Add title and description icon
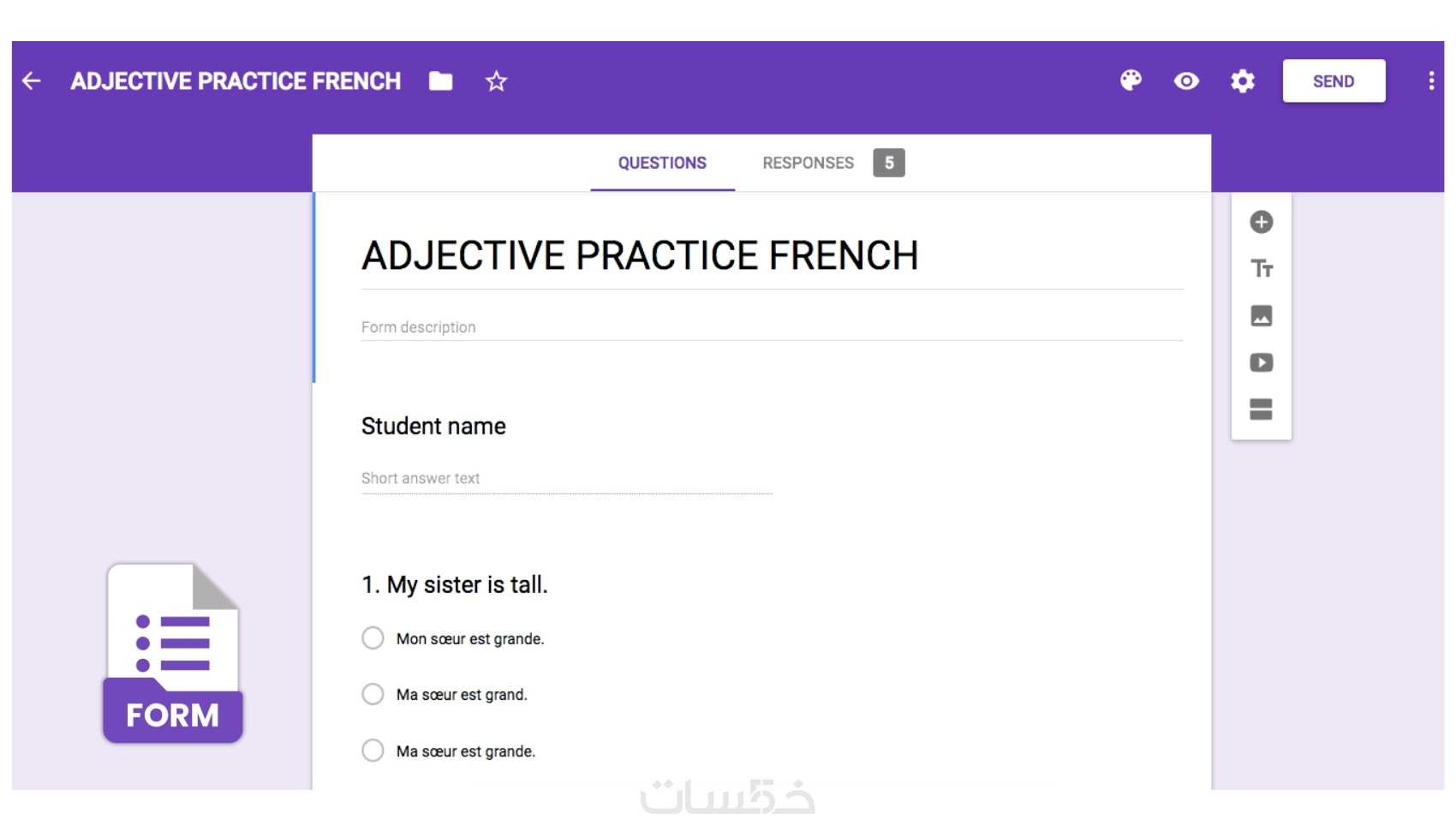The width and height of the screenshot is (1456, 831). 1262,269
